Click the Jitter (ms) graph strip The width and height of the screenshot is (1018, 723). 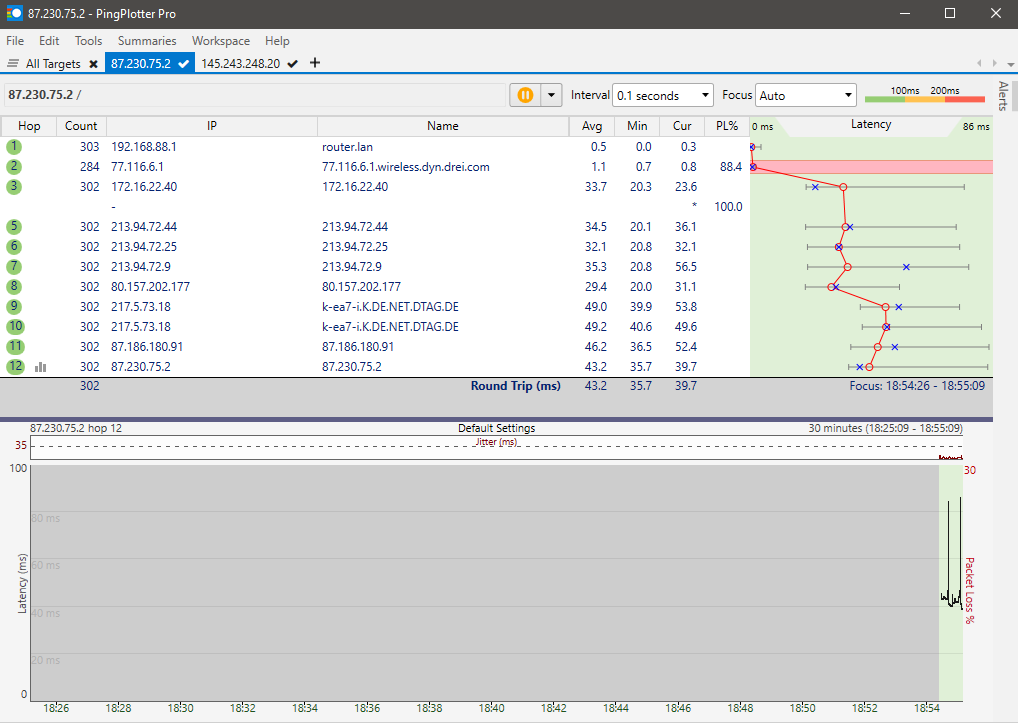[x=496, y=448]
